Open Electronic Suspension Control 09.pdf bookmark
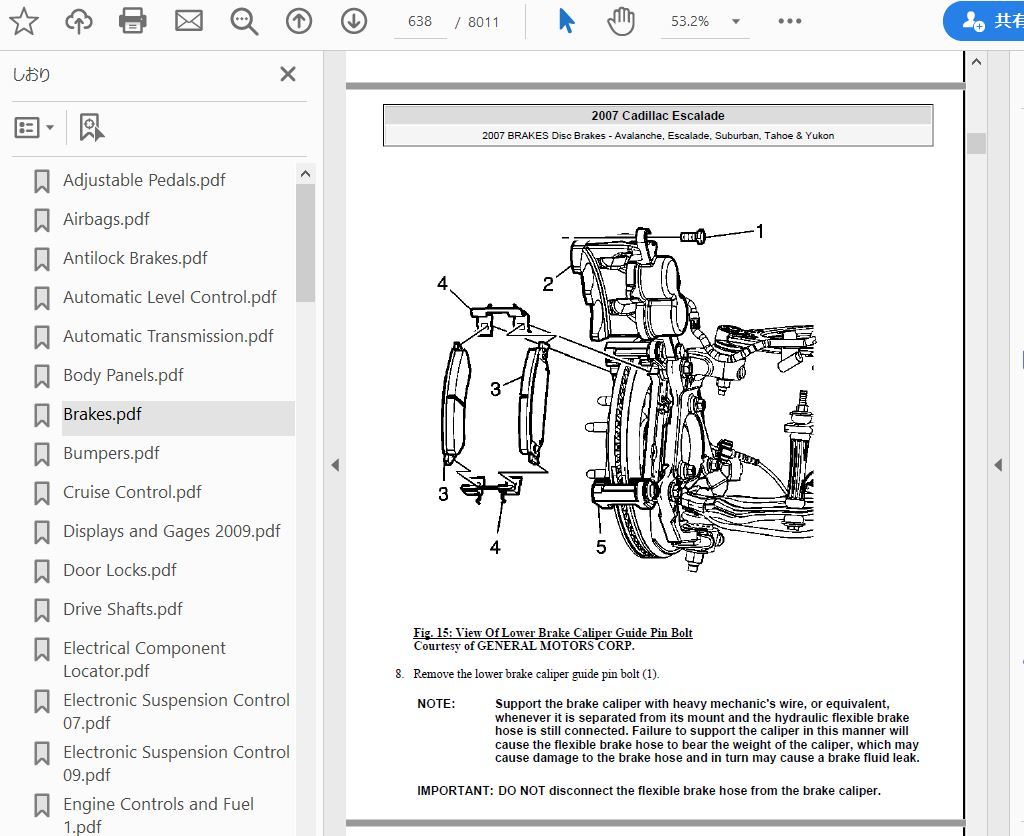This screenshot has height=836, width=1024. coord(176,763)
